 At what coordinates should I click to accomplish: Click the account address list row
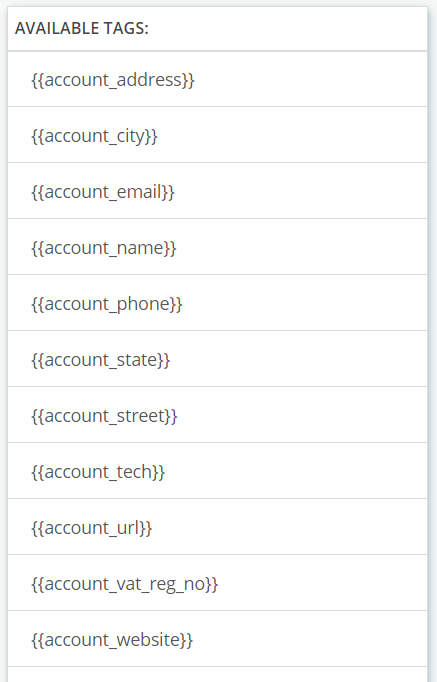click(x=217, y=80)
